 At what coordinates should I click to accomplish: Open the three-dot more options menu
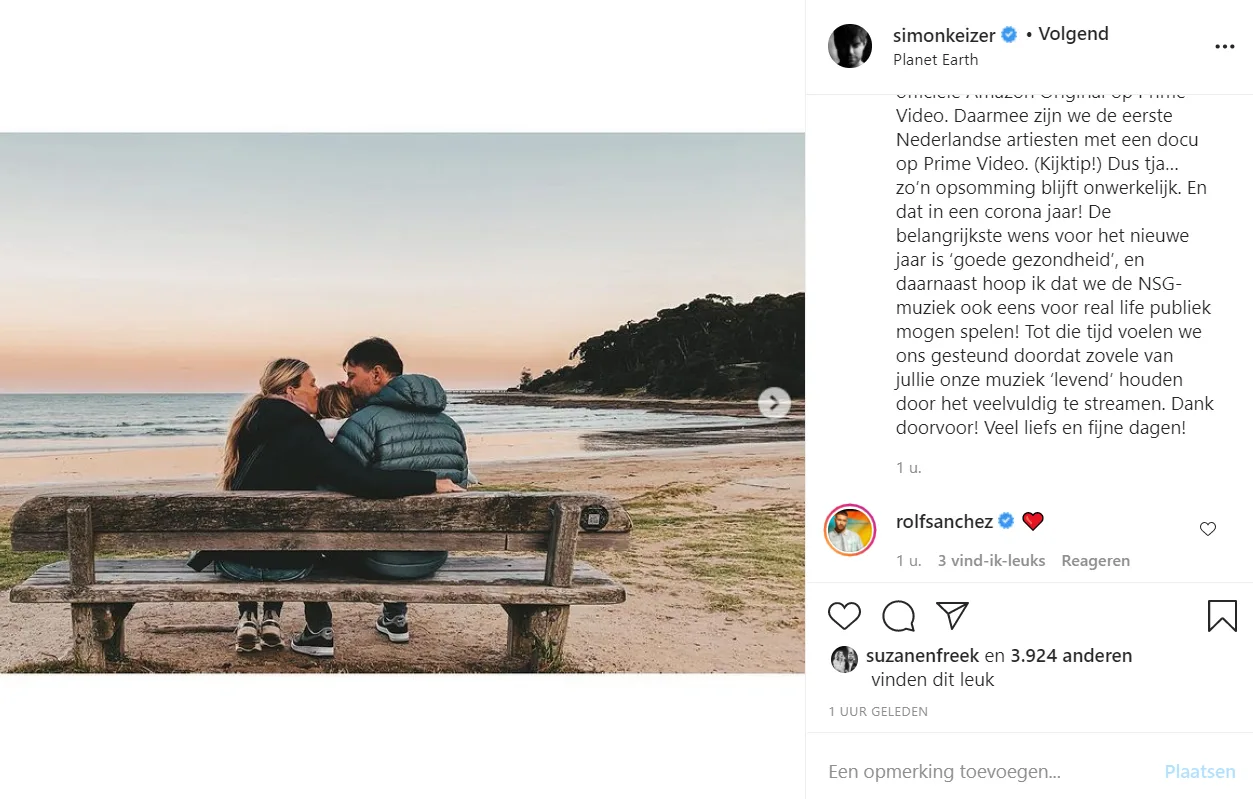point(1225,47)
